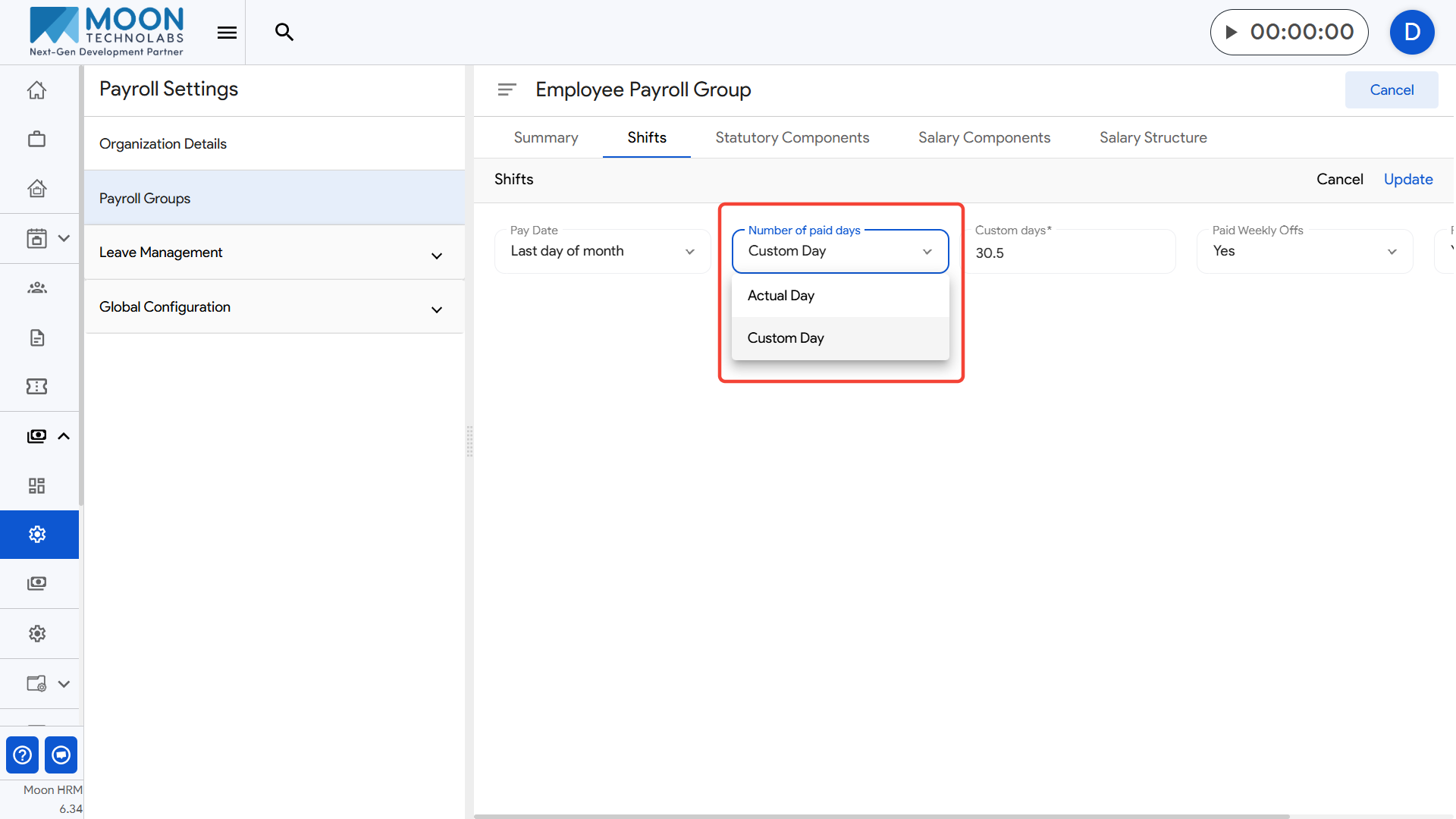
Task: Click the Custom days input field
Action: (1069, 253)
